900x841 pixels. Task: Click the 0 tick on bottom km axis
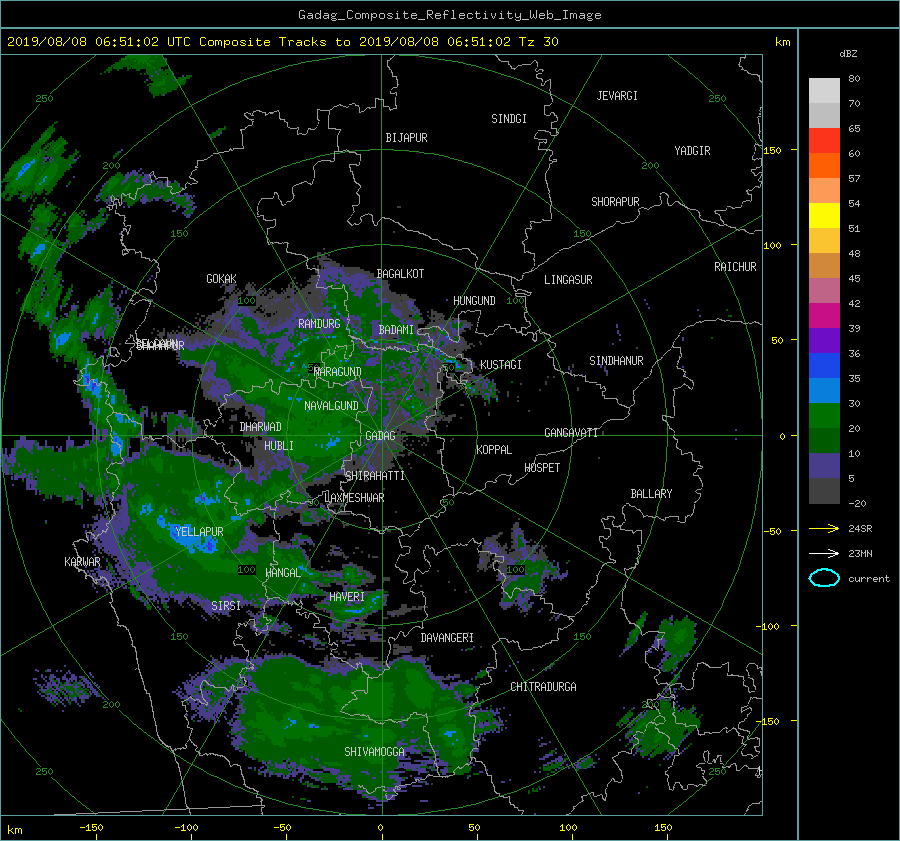[x=380, y=828]
